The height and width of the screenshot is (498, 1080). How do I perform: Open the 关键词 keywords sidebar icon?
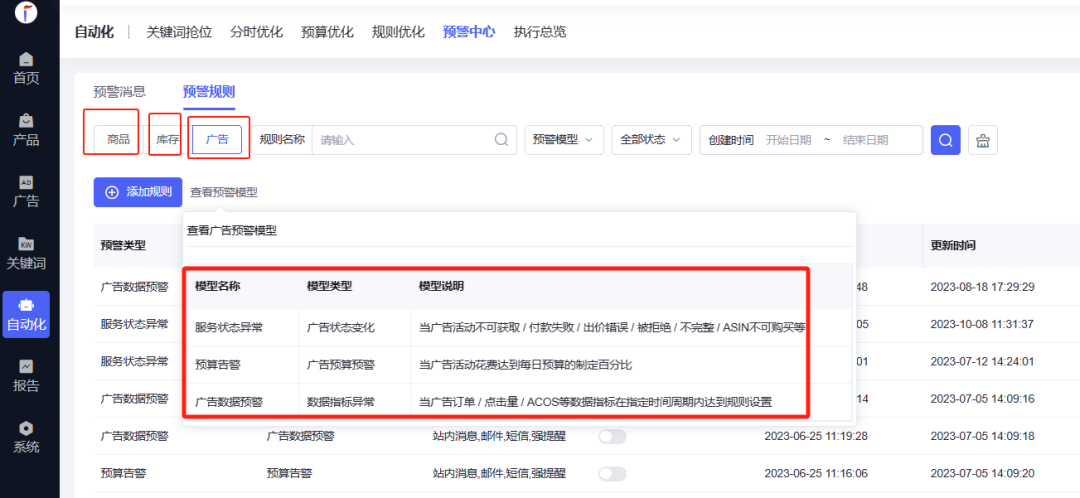click(x=26, y=253)
